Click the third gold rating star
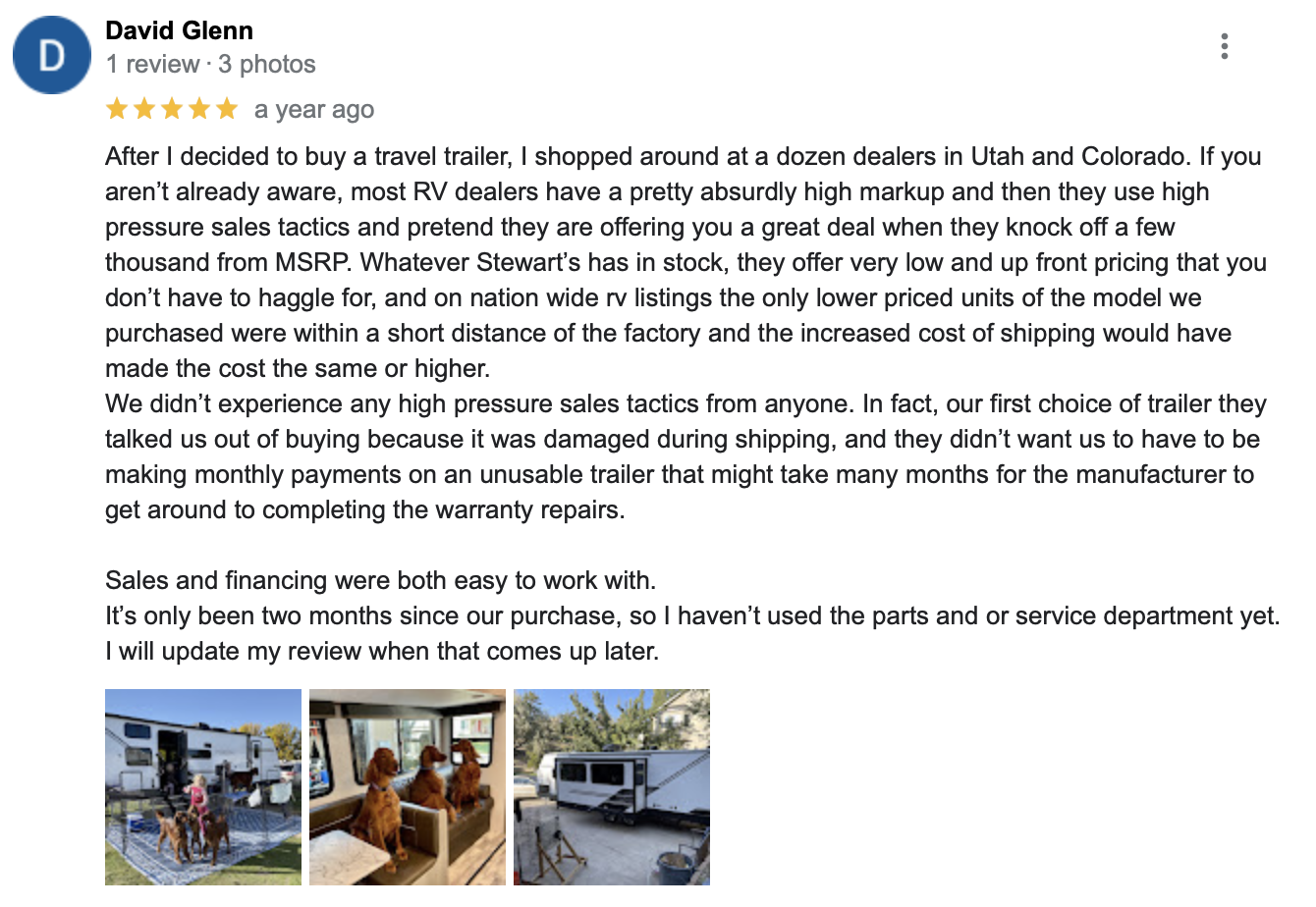 click(172, 109)
